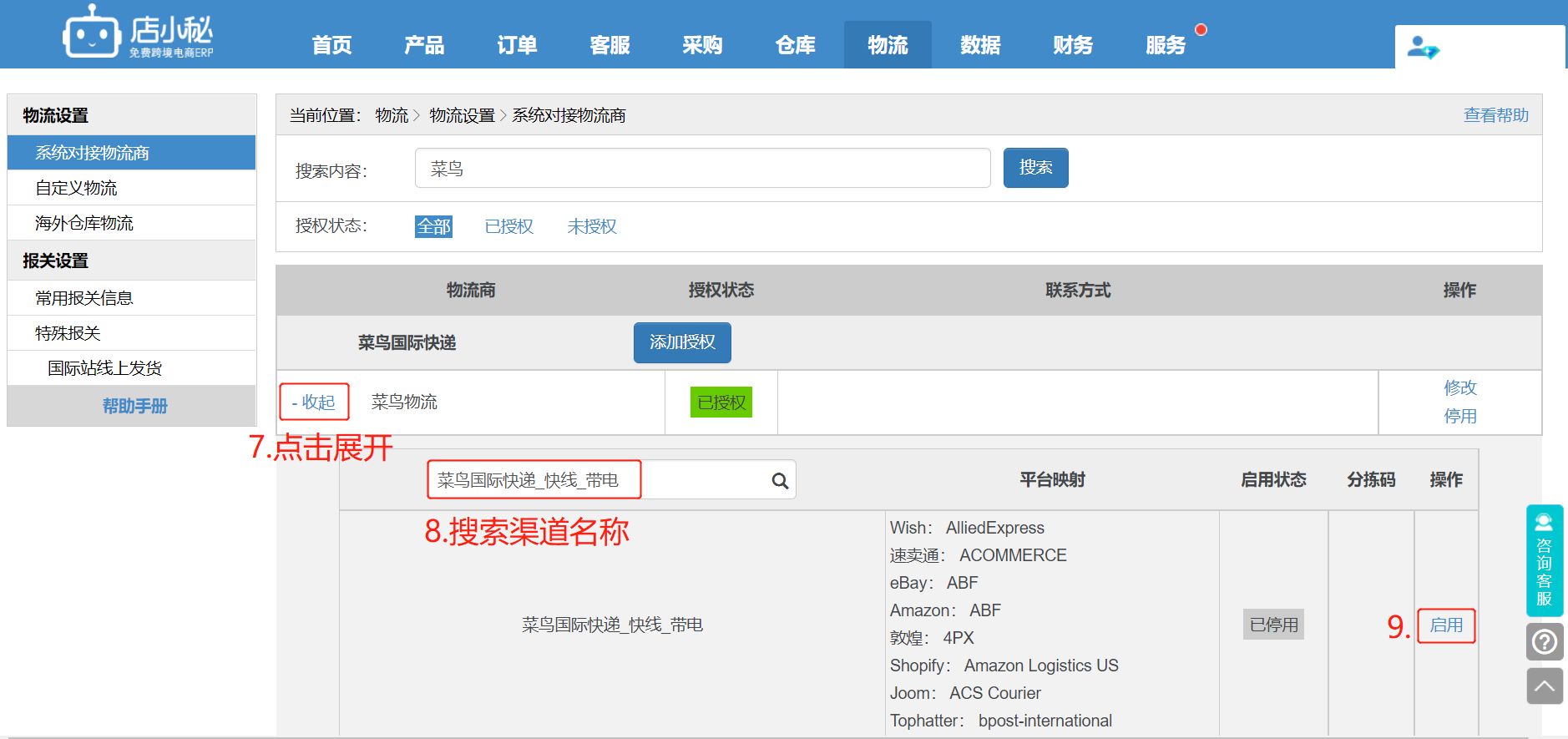Filter authorization status by 未授权
This screenshot has width=1568, height=739.
click(x=592, y=226)
